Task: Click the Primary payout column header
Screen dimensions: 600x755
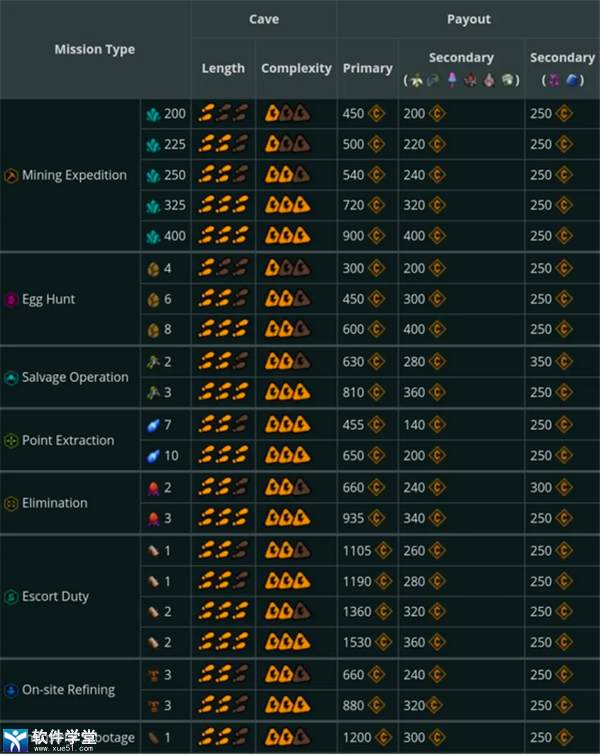Action: [367, 68]
